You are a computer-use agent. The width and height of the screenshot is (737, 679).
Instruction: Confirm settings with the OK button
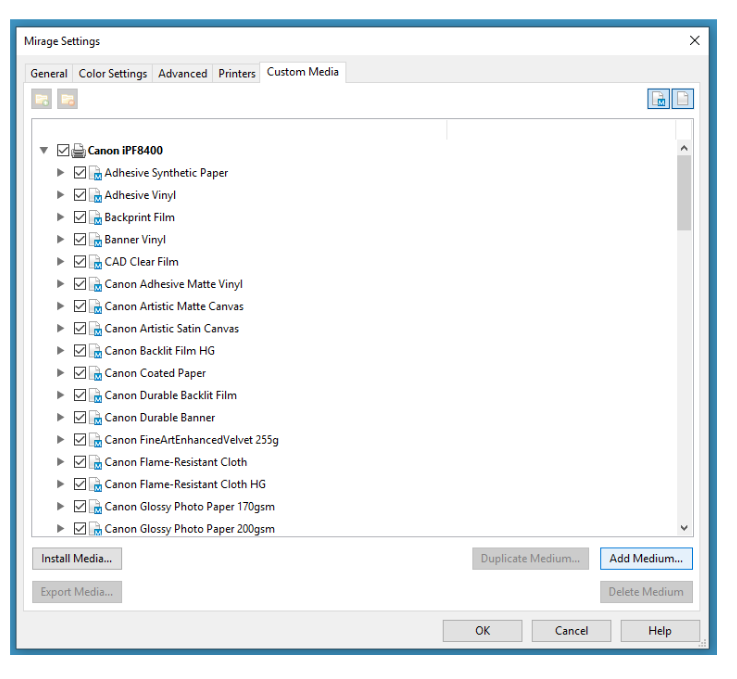(482, 631)
